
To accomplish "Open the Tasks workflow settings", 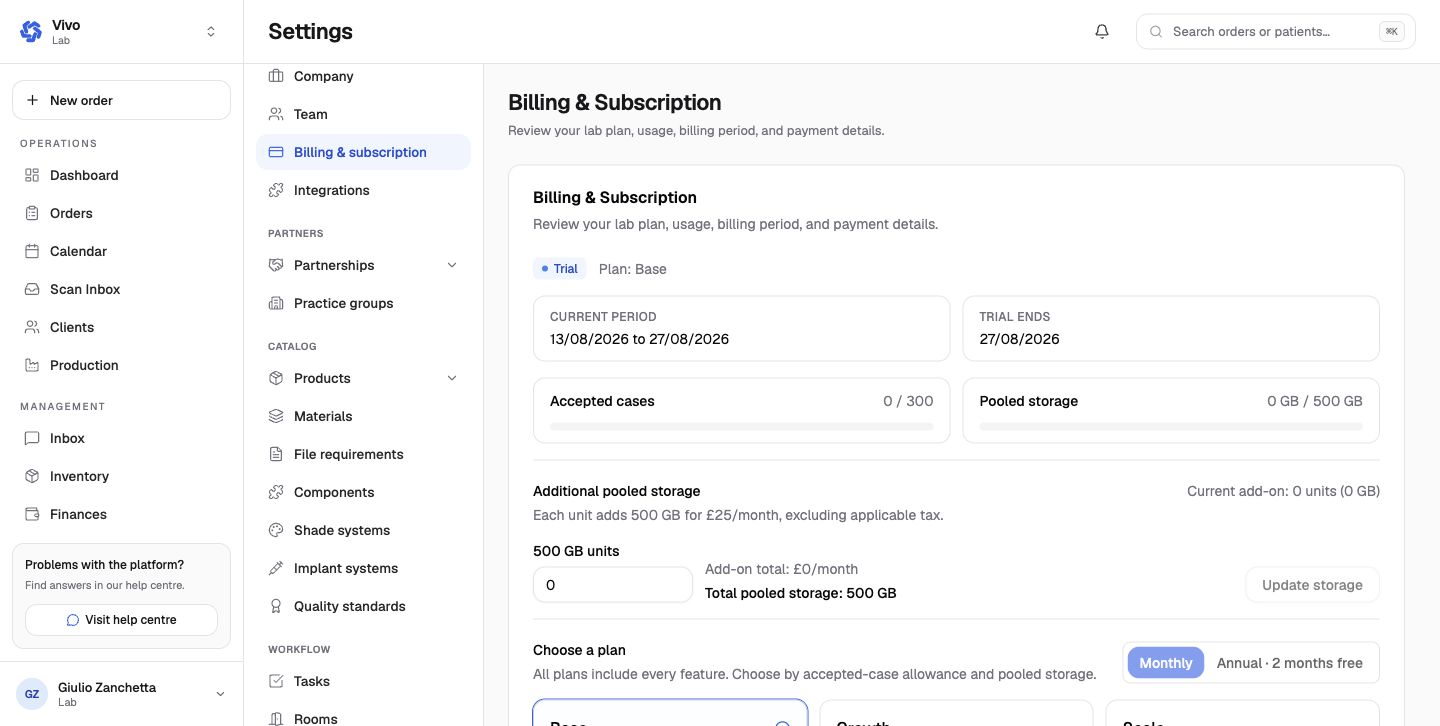I will [363, 681].
